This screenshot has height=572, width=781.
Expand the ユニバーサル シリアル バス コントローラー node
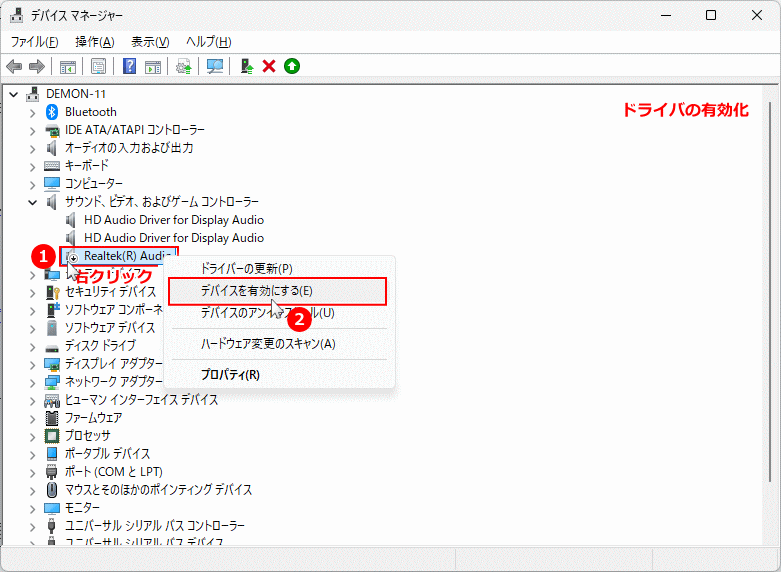coord(32,527)
